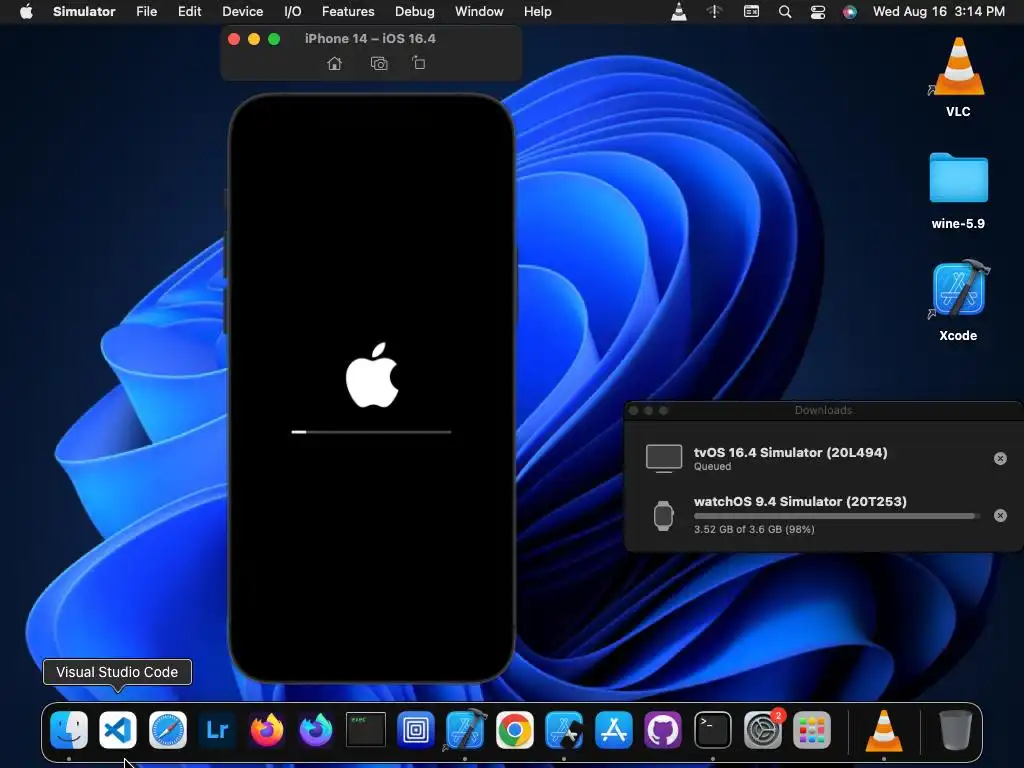Launch Google Chrome from the dock
1024x768 pixels.
[515, 729]
